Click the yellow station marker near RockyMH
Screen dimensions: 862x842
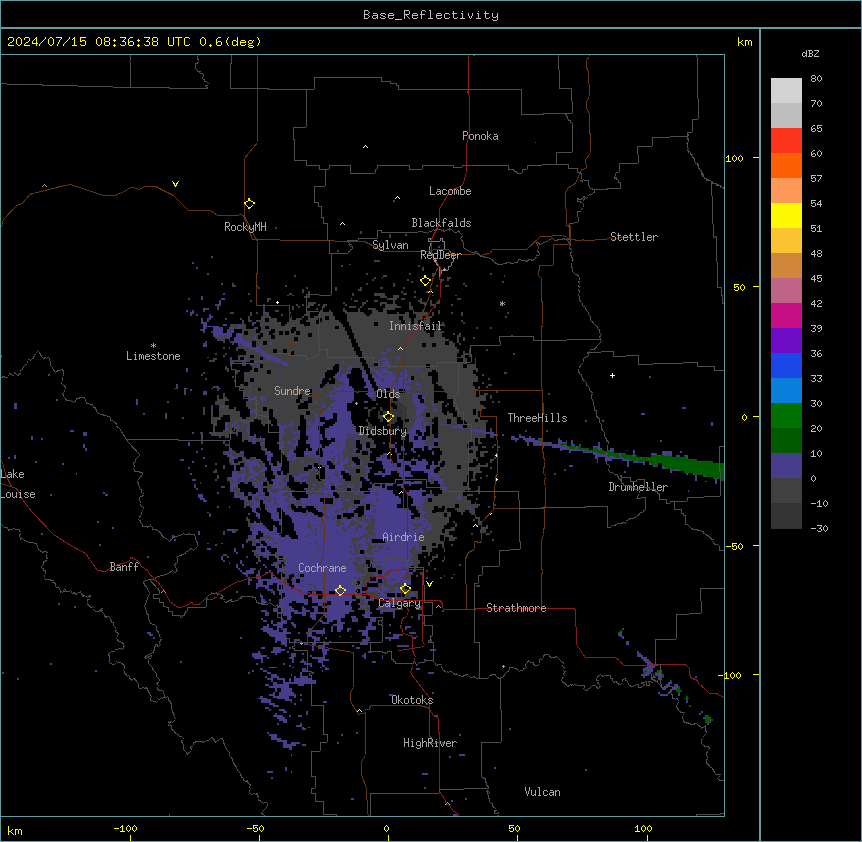[x=249, y=203]
